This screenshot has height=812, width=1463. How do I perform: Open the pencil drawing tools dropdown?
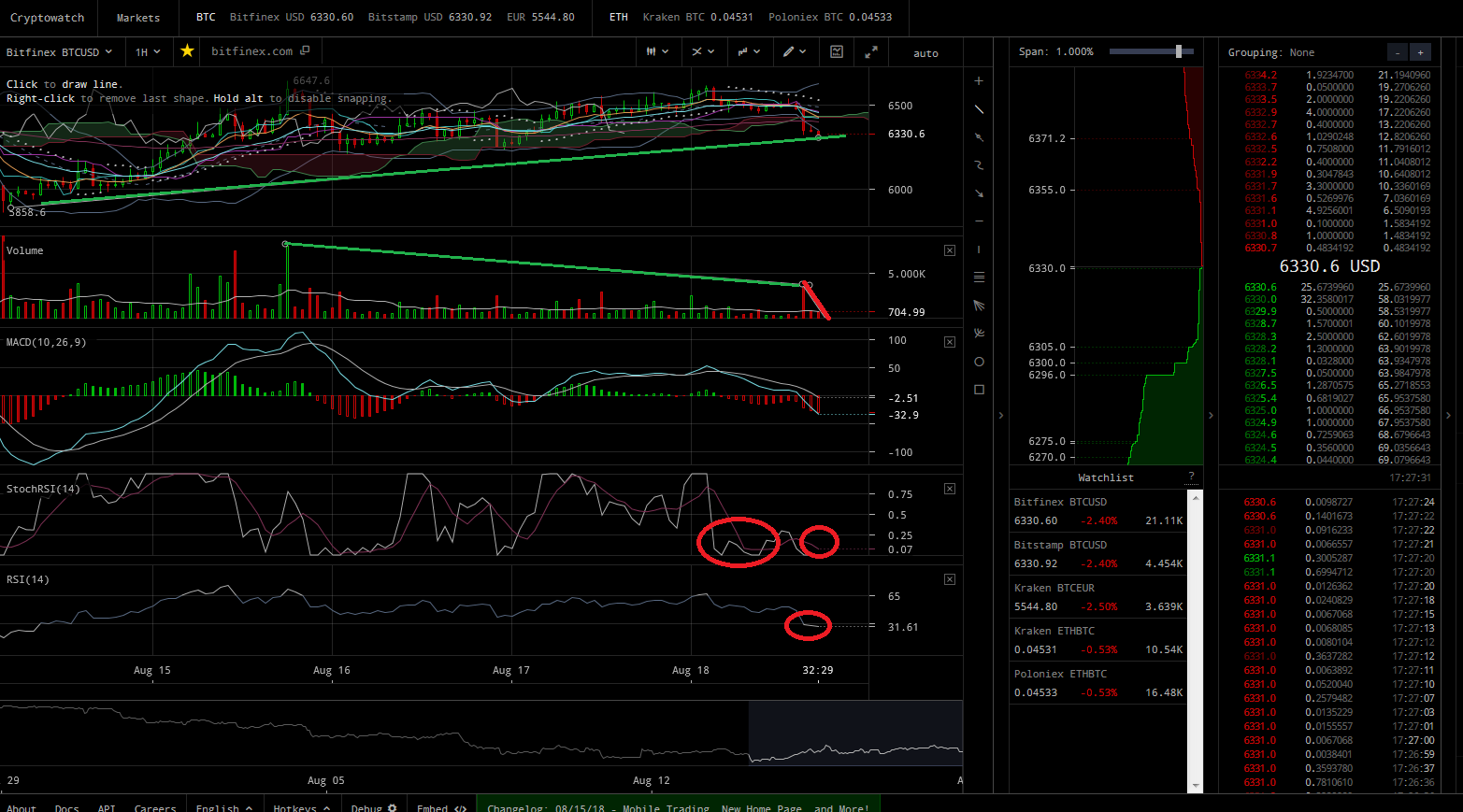click(x=795, y=52)
